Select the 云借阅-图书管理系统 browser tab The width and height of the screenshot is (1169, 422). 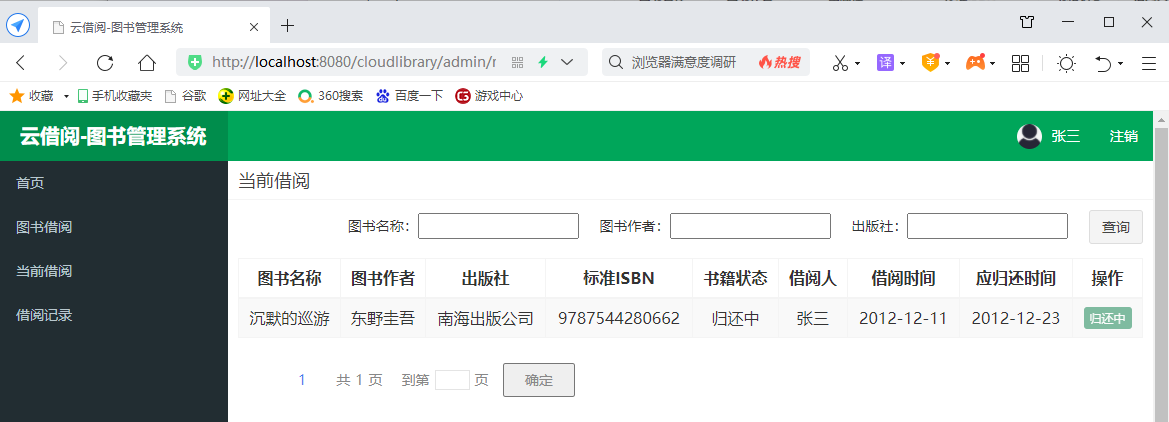pos(156,27)
